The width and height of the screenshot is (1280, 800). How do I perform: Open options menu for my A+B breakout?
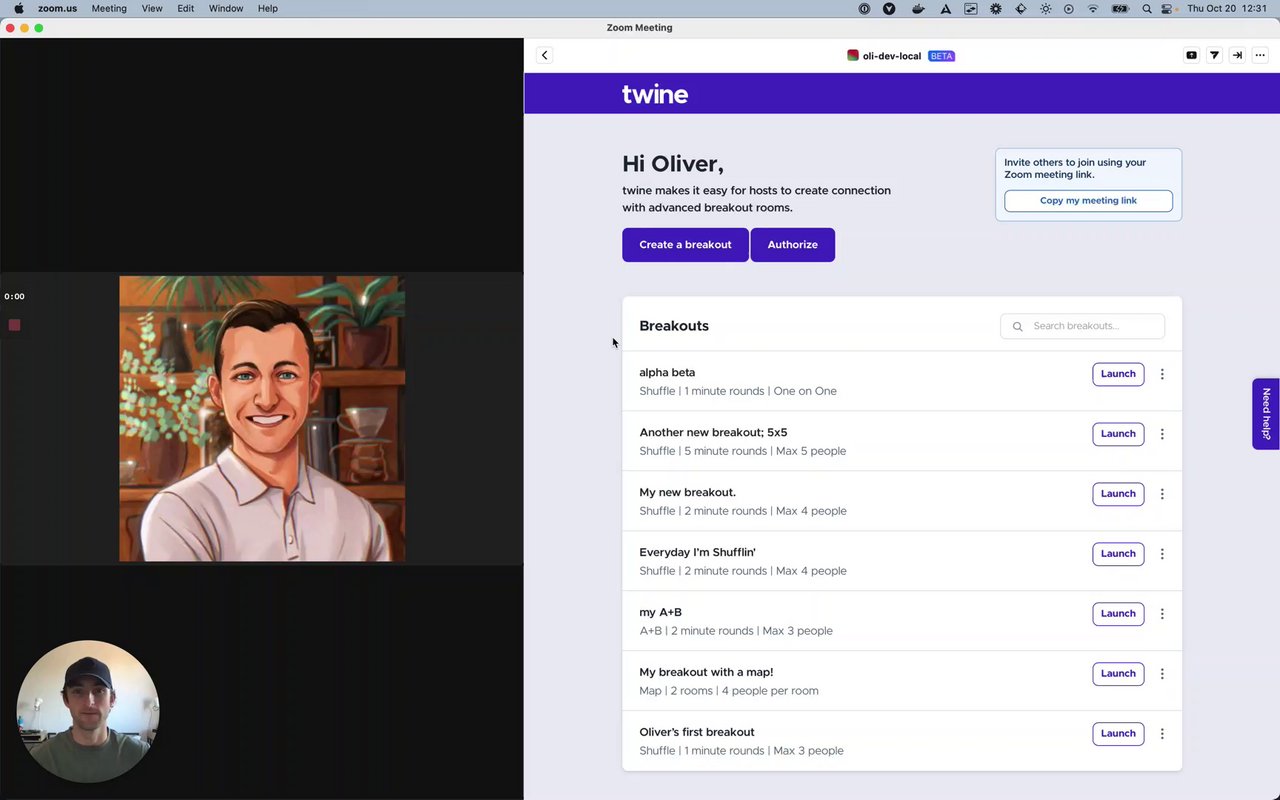pos(1162,614)
